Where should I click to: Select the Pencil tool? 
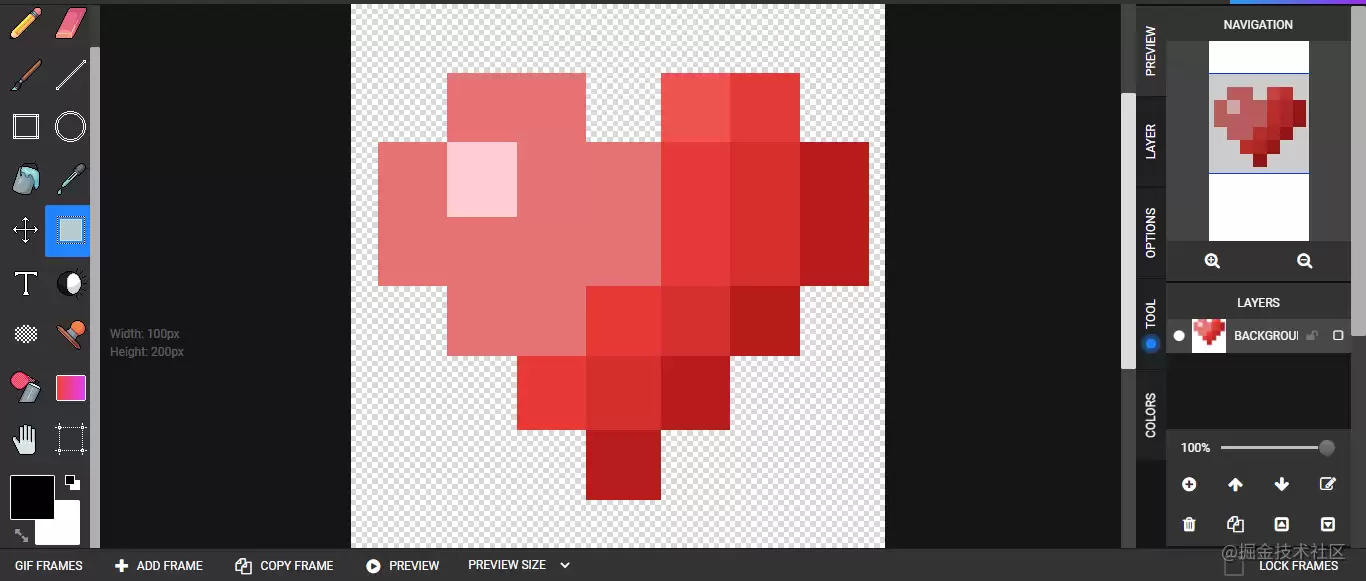(25, 23)
